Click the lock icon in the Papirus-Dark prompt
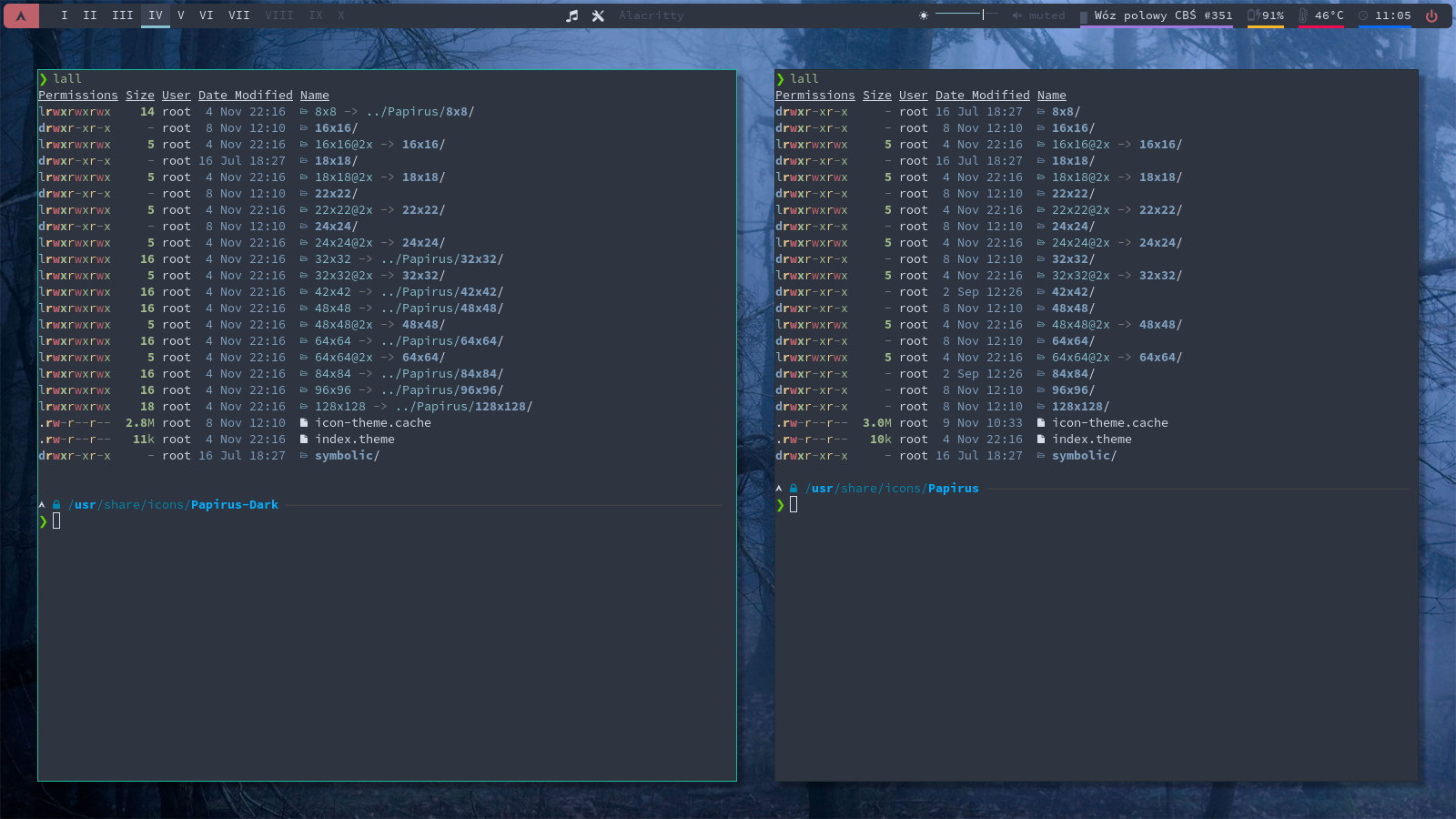The image size is (1456, 819). [56, 504]
